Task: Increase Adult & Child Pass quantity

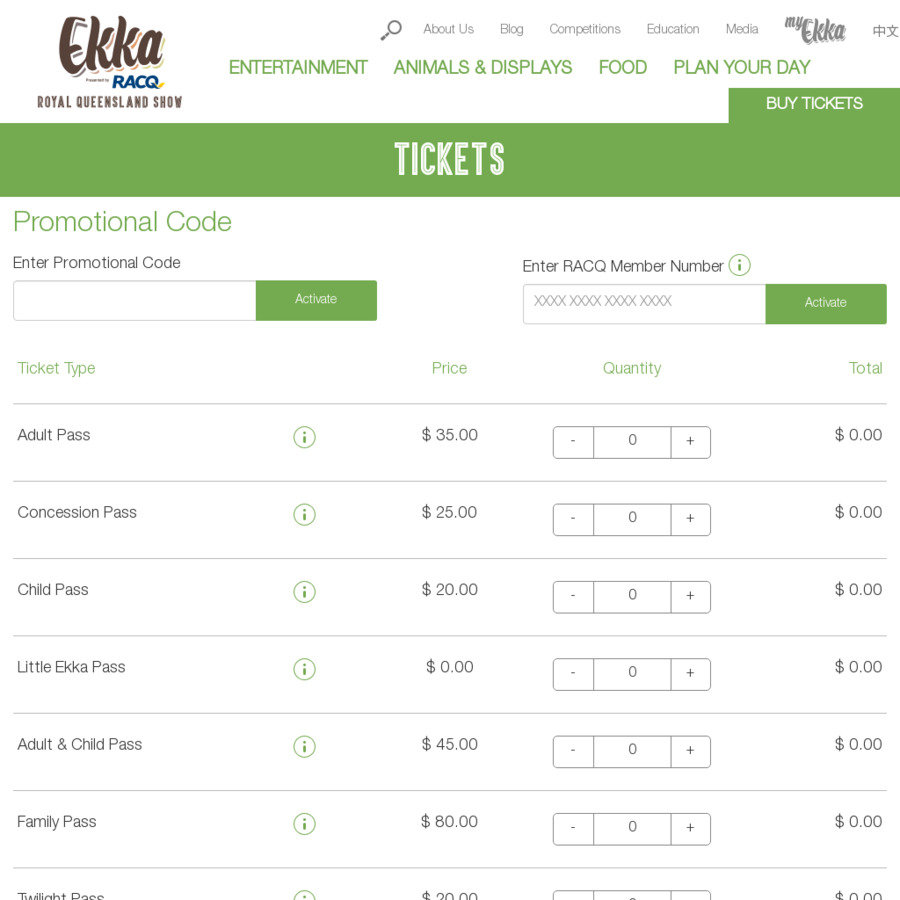Action: tap(690, 751)
